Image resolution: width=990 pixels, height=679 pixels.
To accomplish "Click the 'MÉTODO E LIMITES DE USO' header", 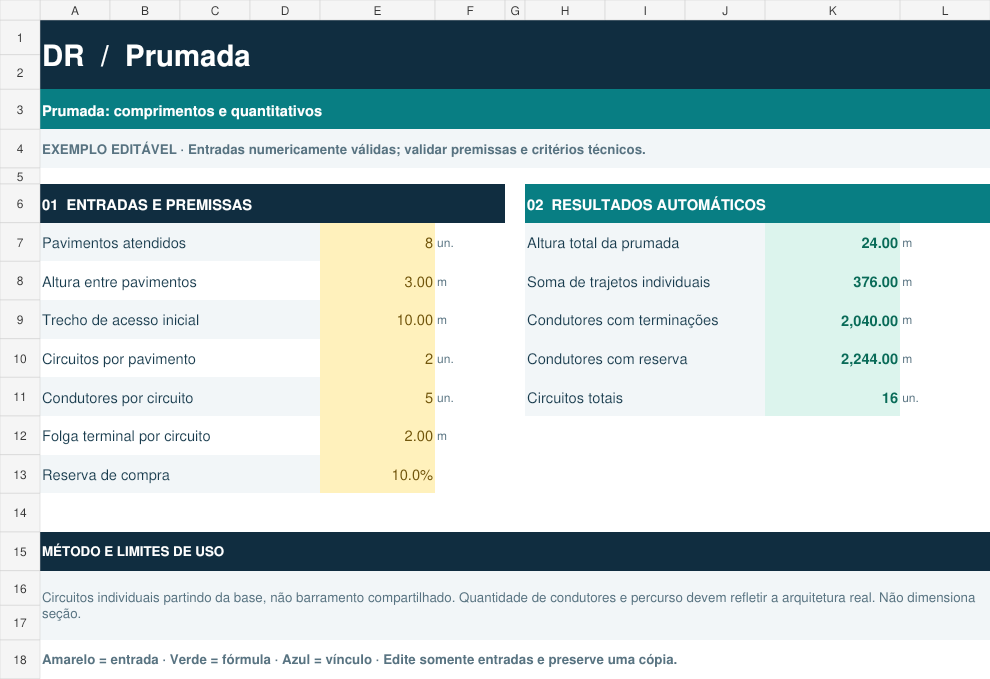I will tap(515, 551).
